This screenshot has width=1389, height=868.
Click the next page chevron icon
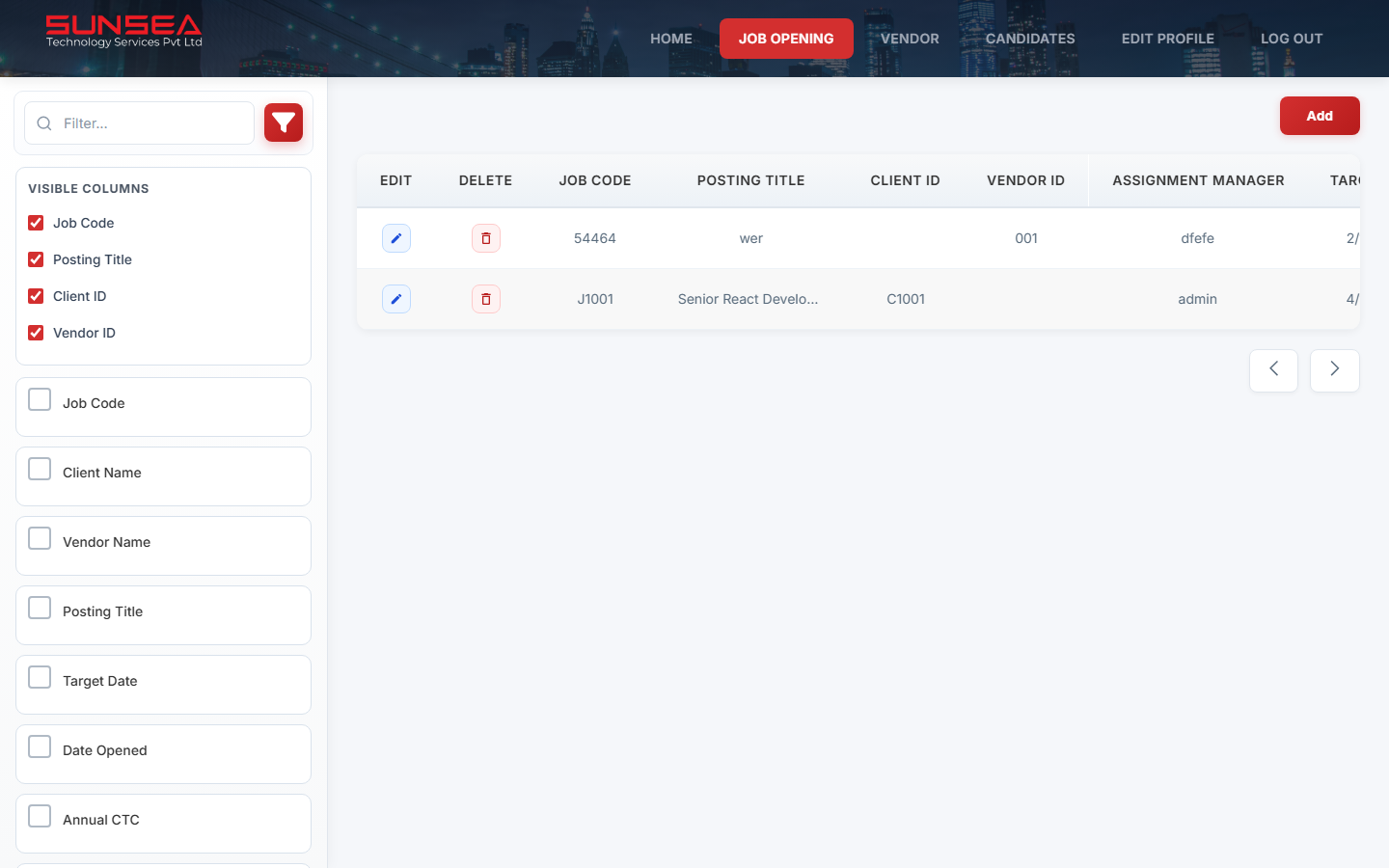point(1334,369)
